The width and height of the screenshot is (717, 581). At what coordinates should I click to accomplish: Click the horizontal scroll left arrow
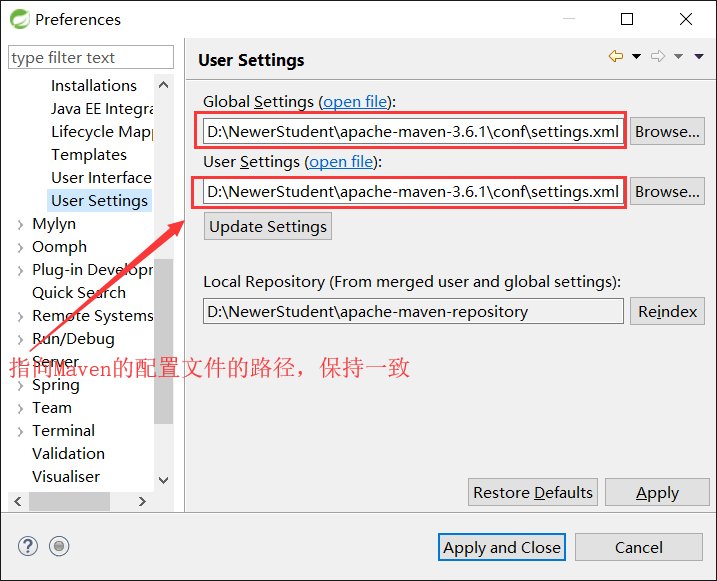[18, 501]
